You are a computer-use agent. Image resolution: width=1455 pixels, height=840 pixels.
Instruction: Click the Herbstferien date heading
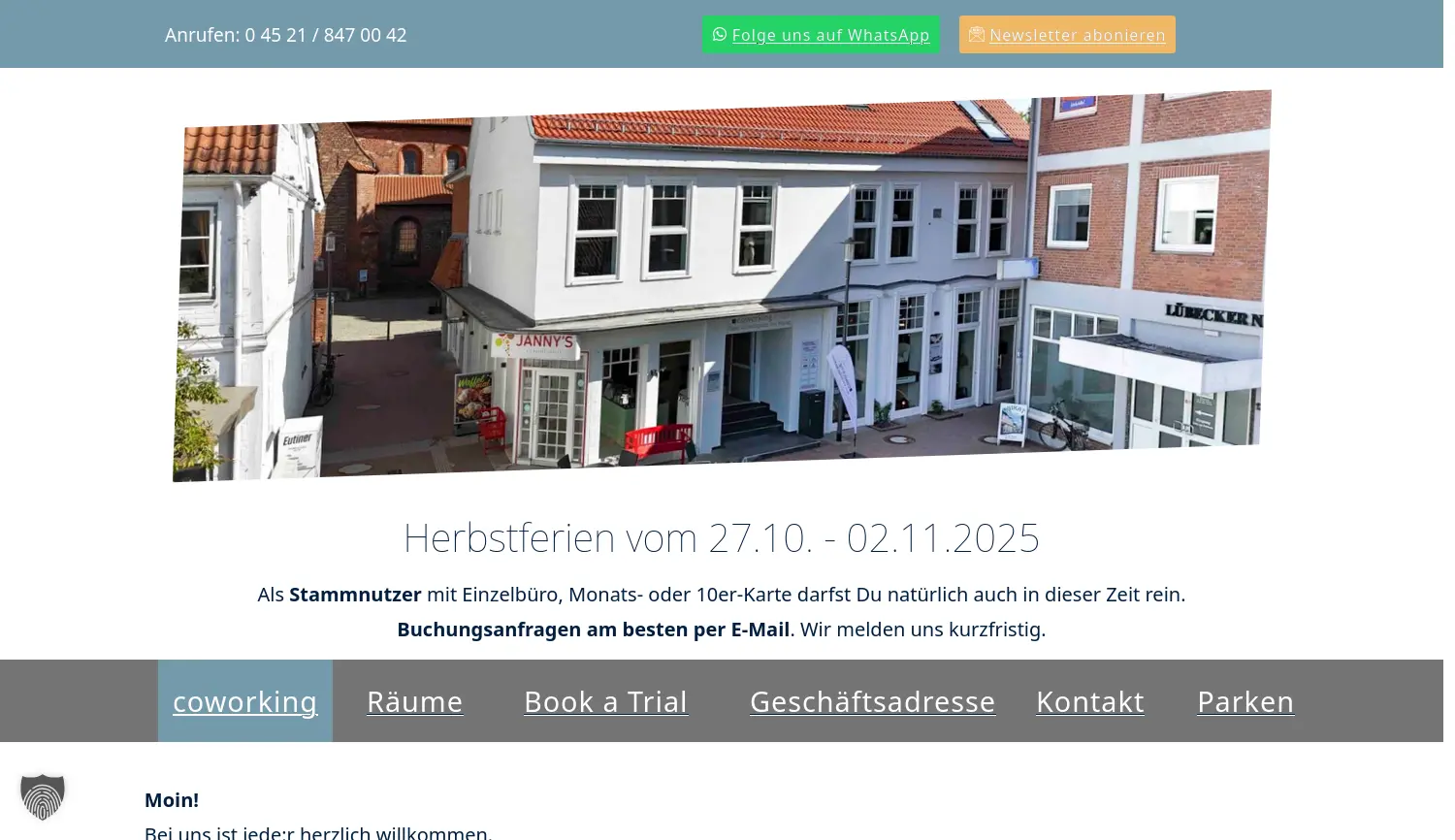(x=721, y=537)
